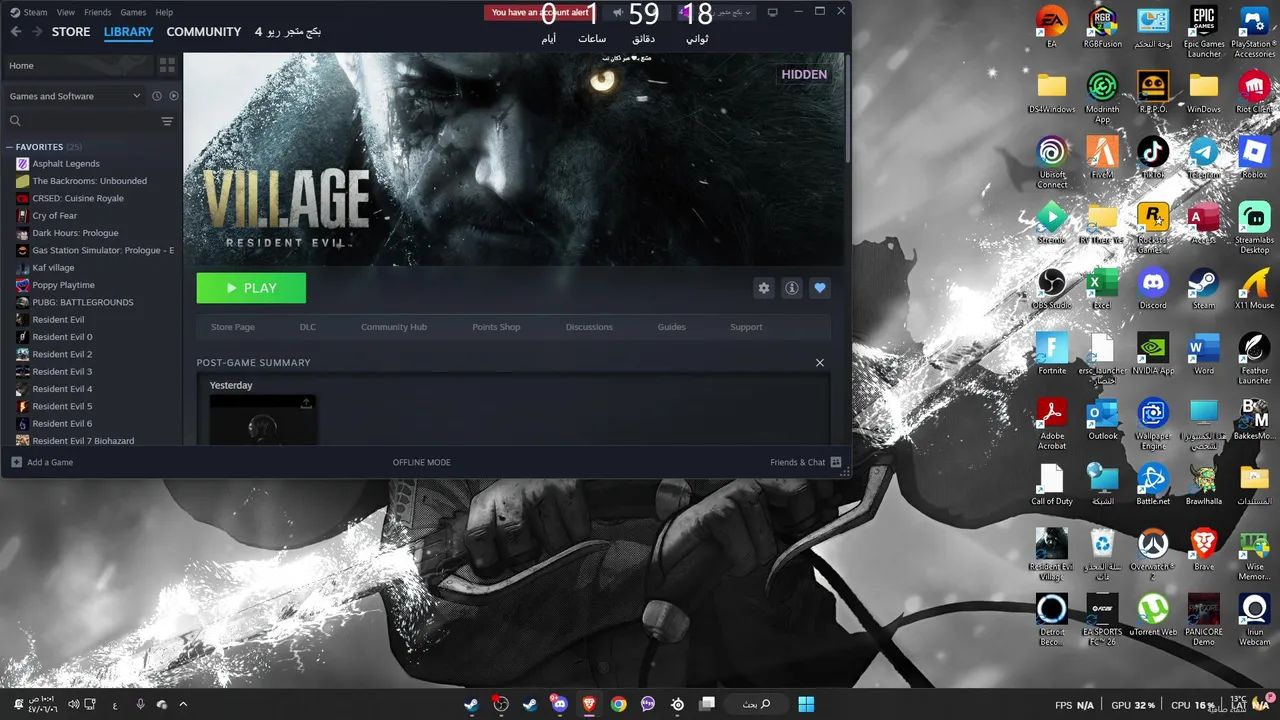Image resolution: width=1280 pixels, height=720 pixels.
Task: Open the library advanced filter icon
Action: [x=167, y=121]
